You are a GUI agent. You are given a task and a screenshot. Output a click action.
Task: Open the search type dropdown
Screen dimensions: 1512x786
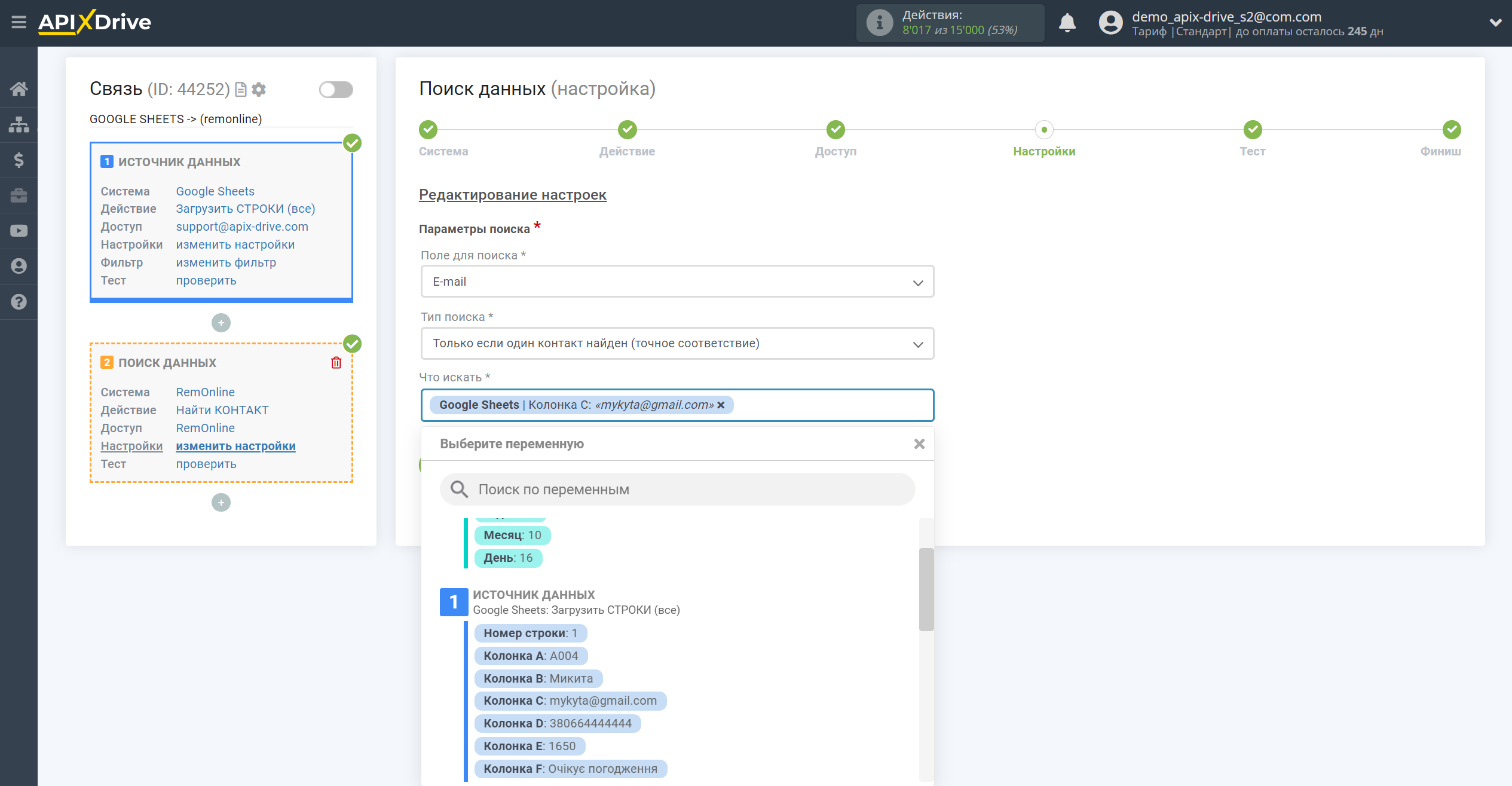coord(677,344)
